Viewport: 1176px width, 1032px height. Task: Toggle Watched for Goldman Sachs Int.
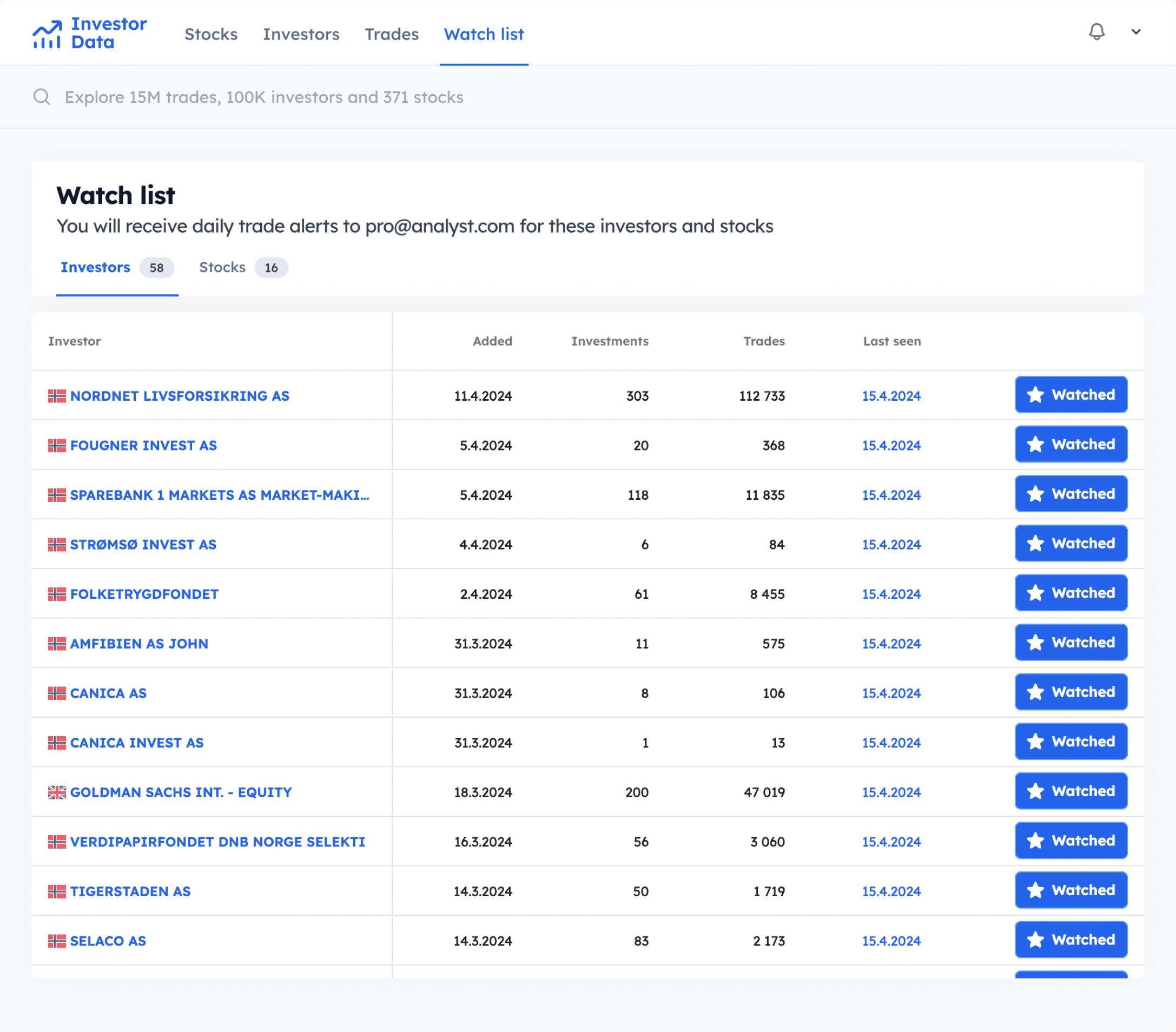pyautogui.click(x=1070, y=790)
